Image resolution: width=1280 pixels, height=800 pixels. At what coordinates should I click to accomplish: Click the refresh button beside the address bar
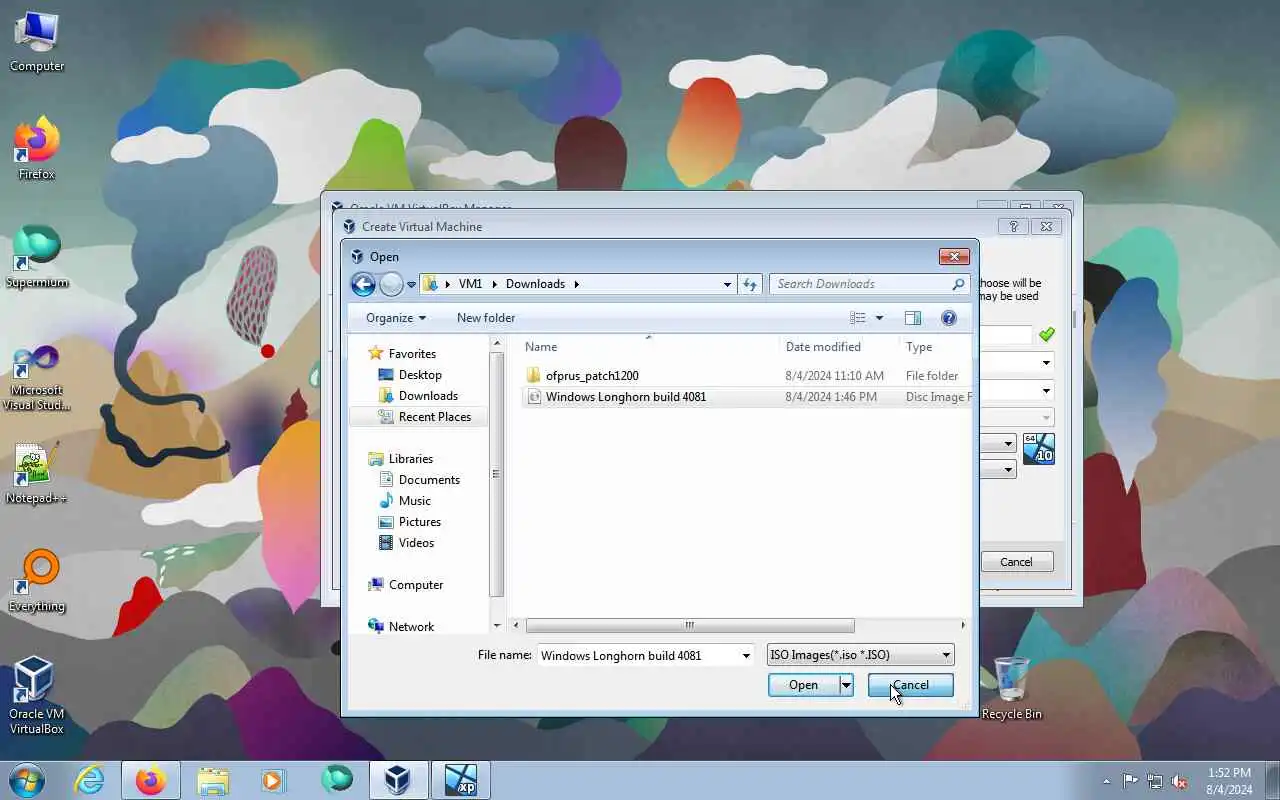coord(750,284)
